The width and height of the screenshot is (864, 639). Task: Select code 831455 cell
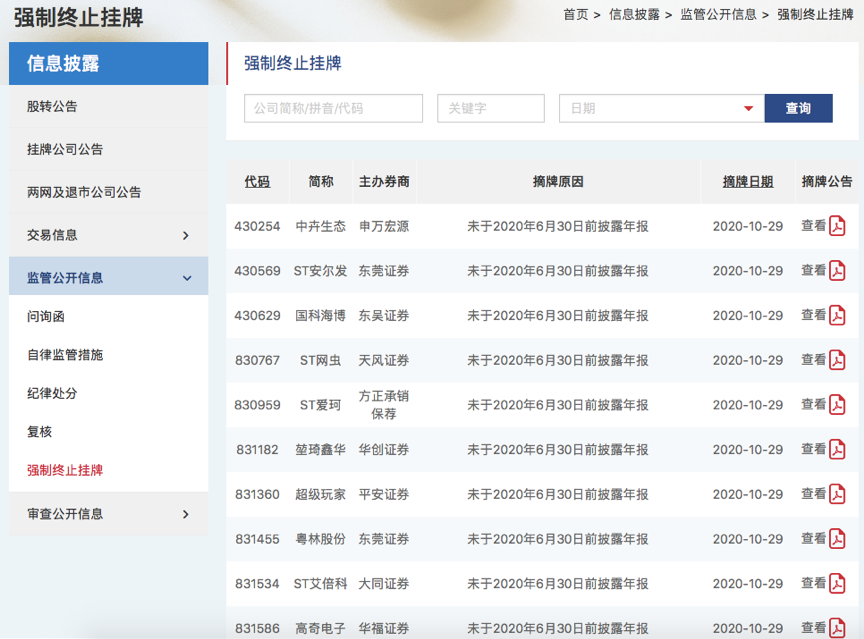point(257,539)
